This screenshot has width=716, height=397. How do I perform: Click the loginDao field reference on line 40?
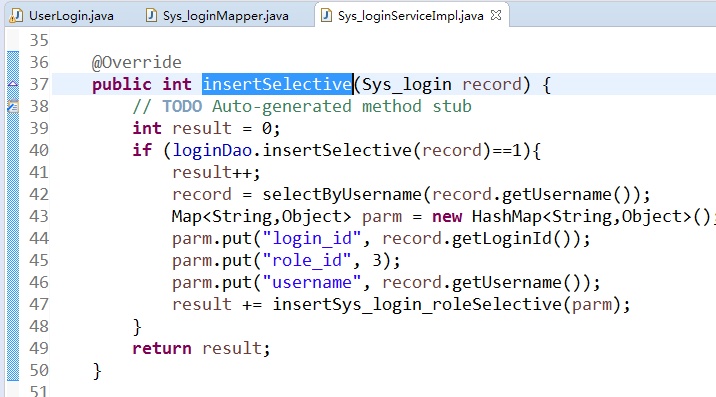coord(212,151)
